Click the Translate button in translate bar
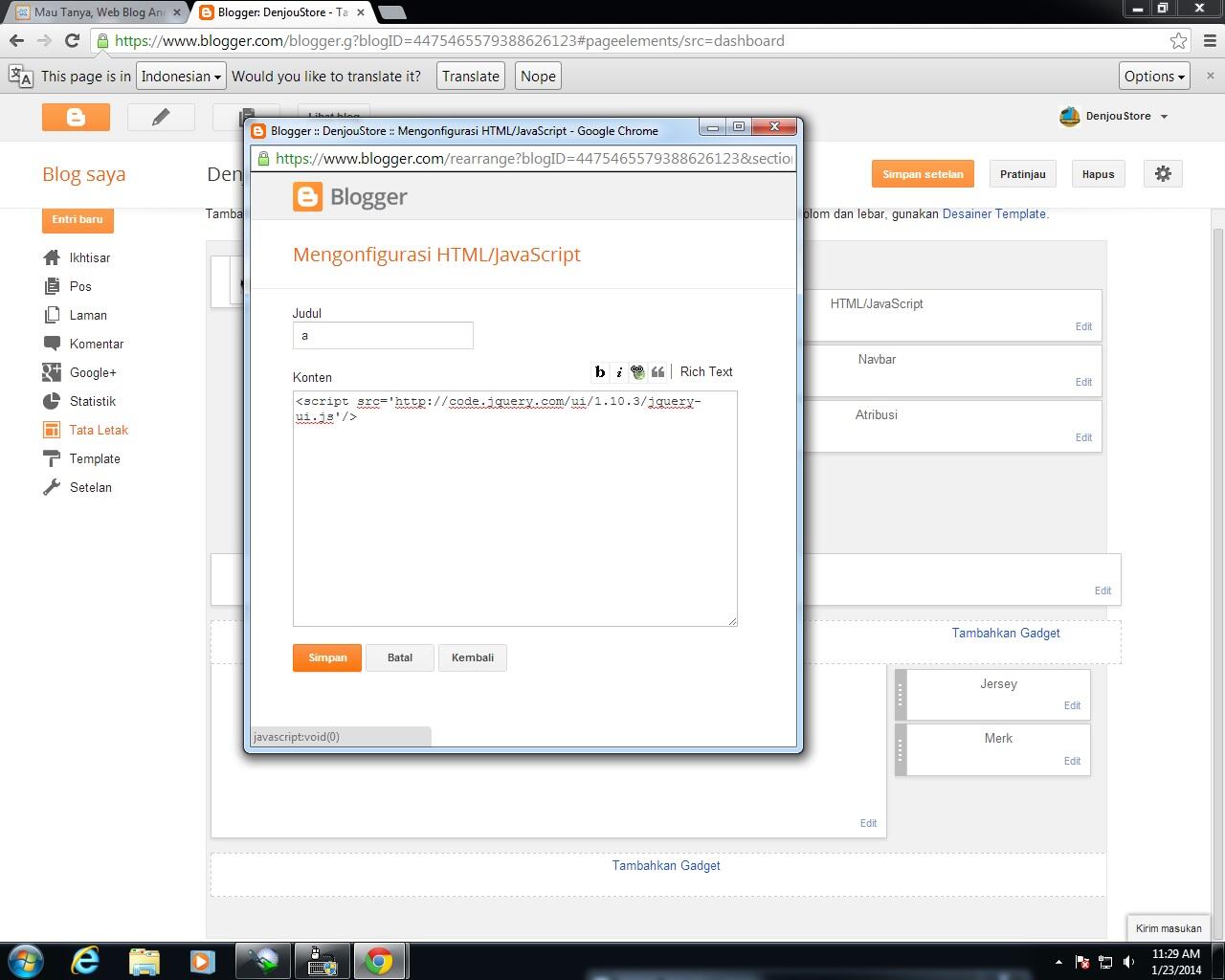Viewport: 1225px width, 980px height. (x=470, y=77)
